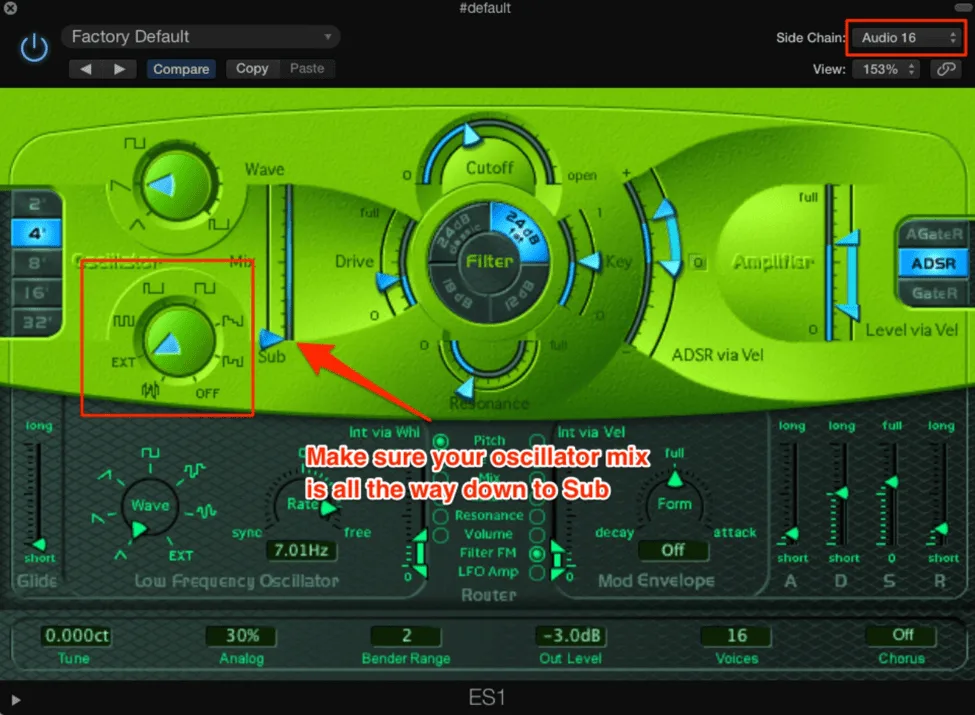Click the Mix slider Sub handle

[x=271, y=338]
